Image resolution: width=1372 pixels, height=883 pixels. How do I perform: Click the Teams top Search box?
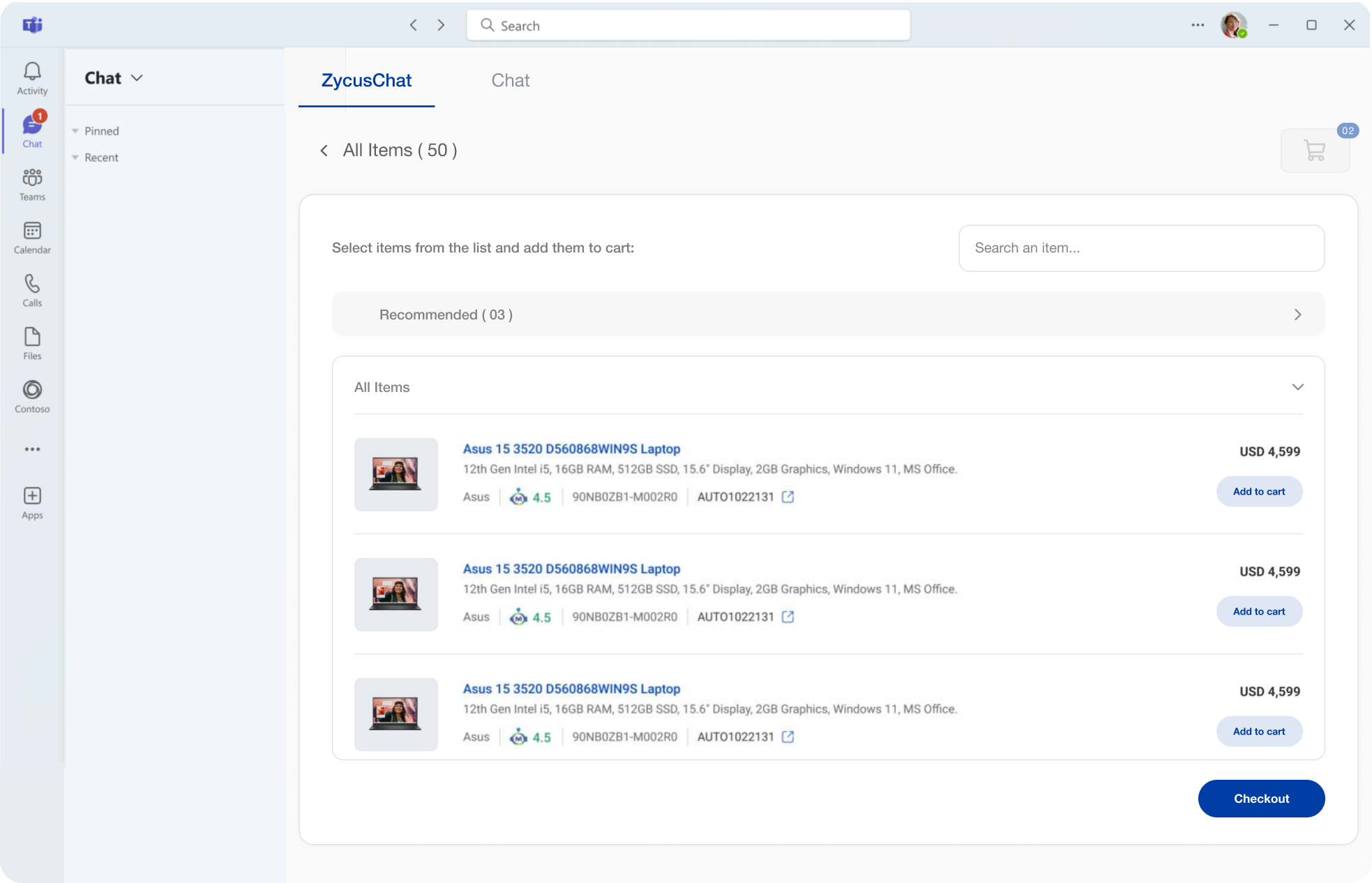(x=688, y=25)
